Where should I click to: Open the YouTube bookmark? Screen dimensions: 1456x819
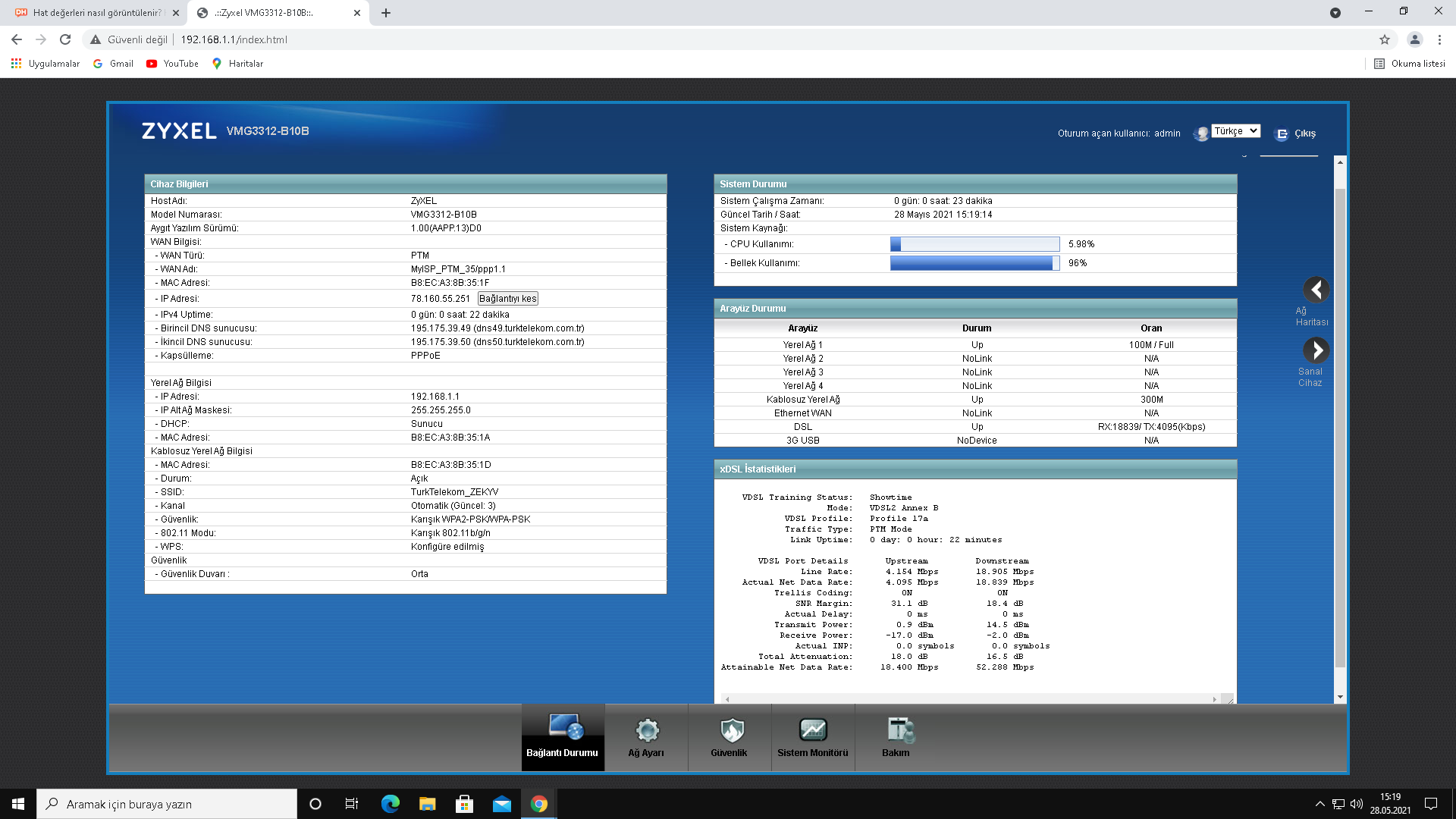click(x=172, y=64)
